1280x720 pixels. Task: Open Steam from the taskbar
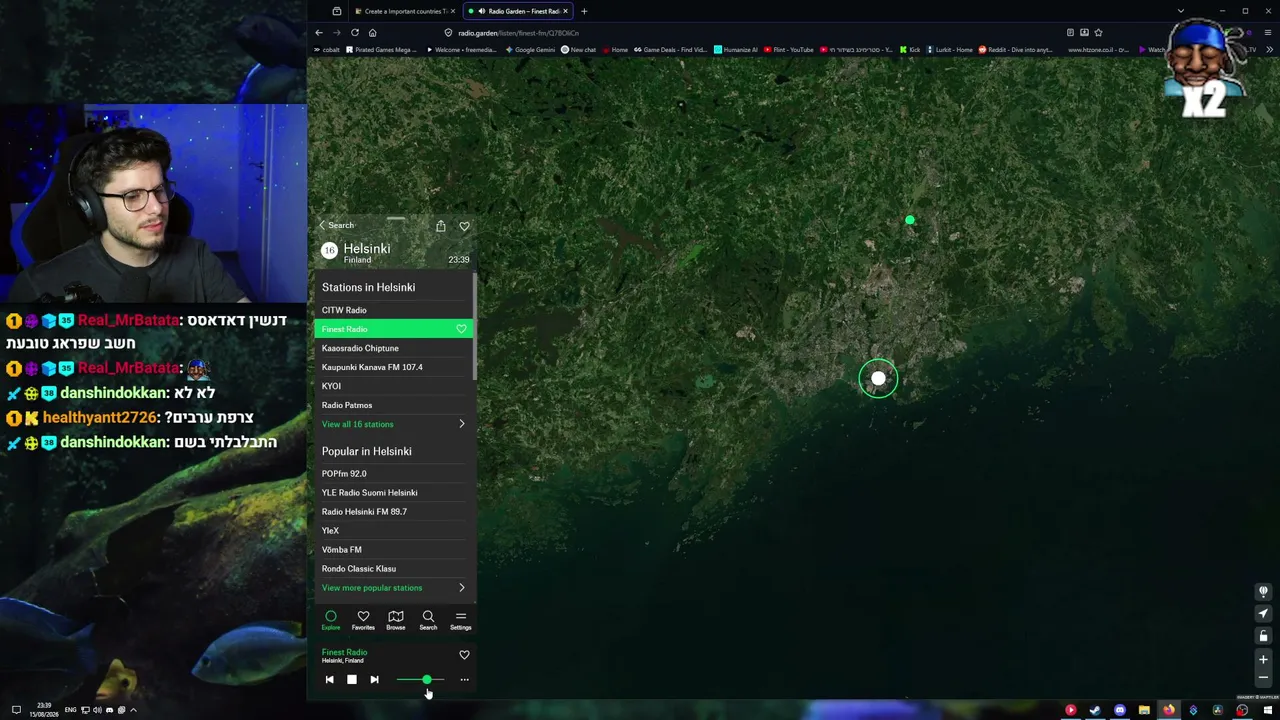pyautogui.click(x=1095, y=711)
